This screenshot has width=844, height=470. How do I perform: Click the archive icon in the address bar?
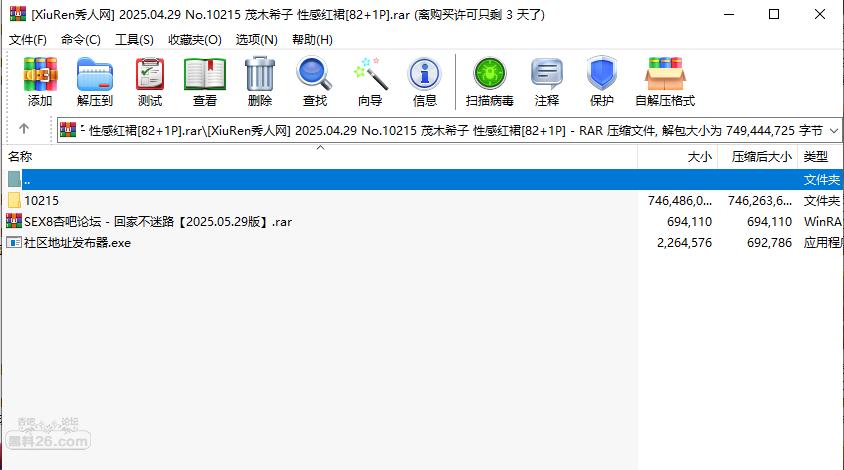pyautogui.click(x=68, y=130)
